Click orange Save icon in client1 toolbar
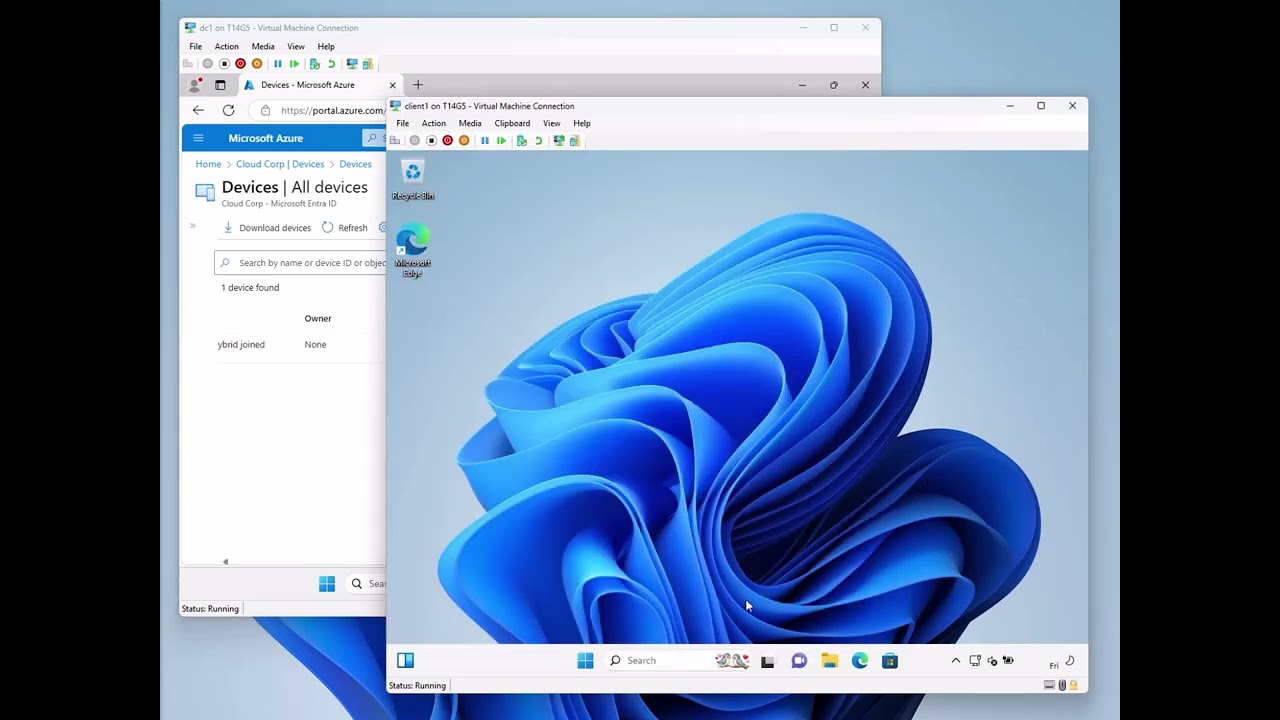The height and width of the screenshot is (720, 1280). [x=463, y=141]
